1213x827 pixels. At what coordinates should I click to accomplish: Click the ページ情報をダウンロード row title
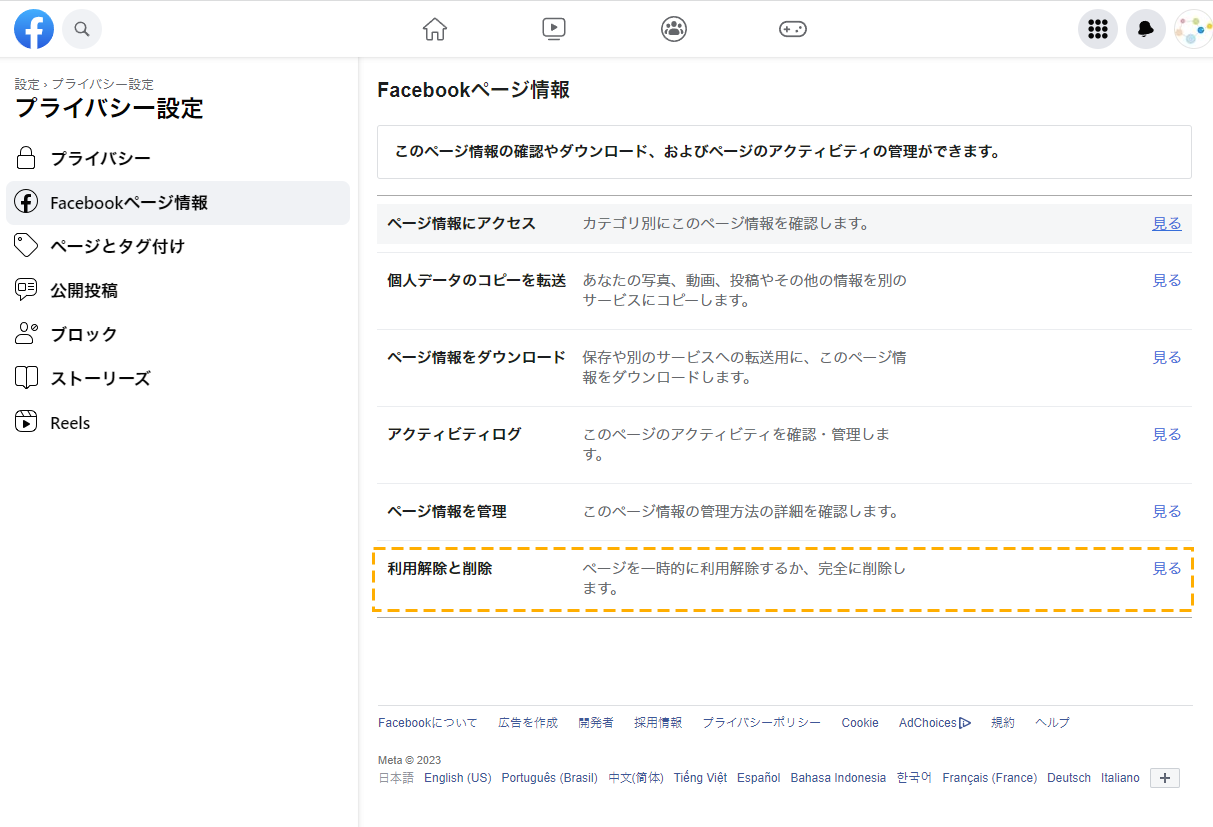pos(476,357)
